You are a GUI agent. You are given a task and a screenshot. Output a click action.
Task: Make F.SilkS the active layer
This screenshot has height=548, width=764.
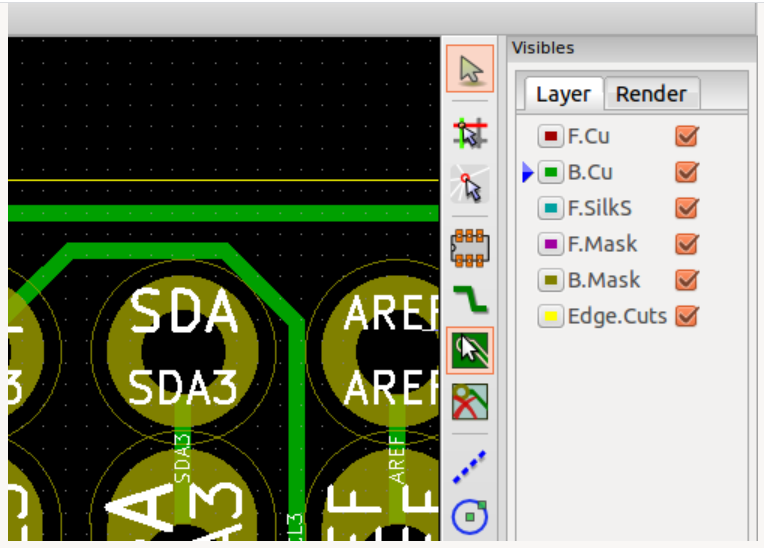[600, 208]
